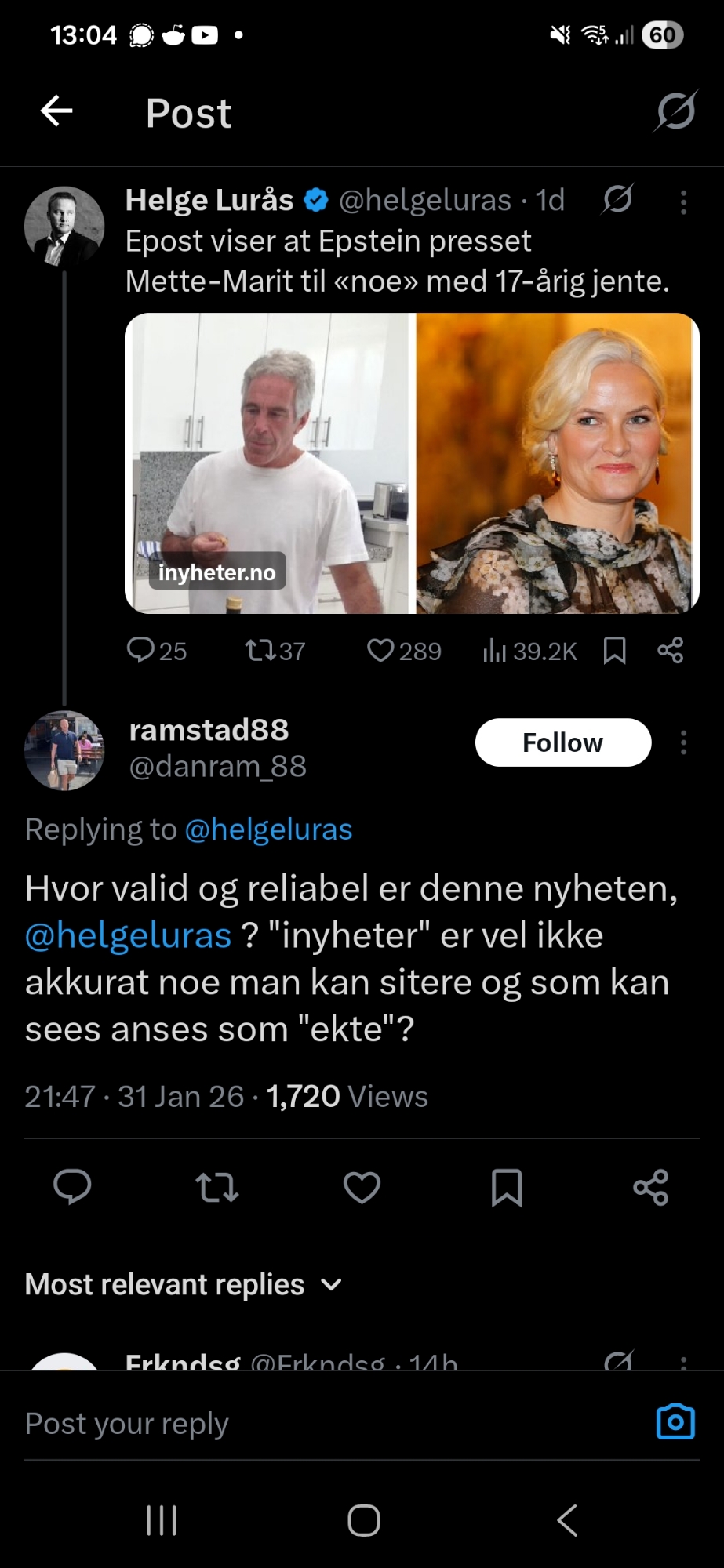Share the Helge Lurås post
Image resolution: width=724 pixels, height=1568 pixels.
click(671, 651)
